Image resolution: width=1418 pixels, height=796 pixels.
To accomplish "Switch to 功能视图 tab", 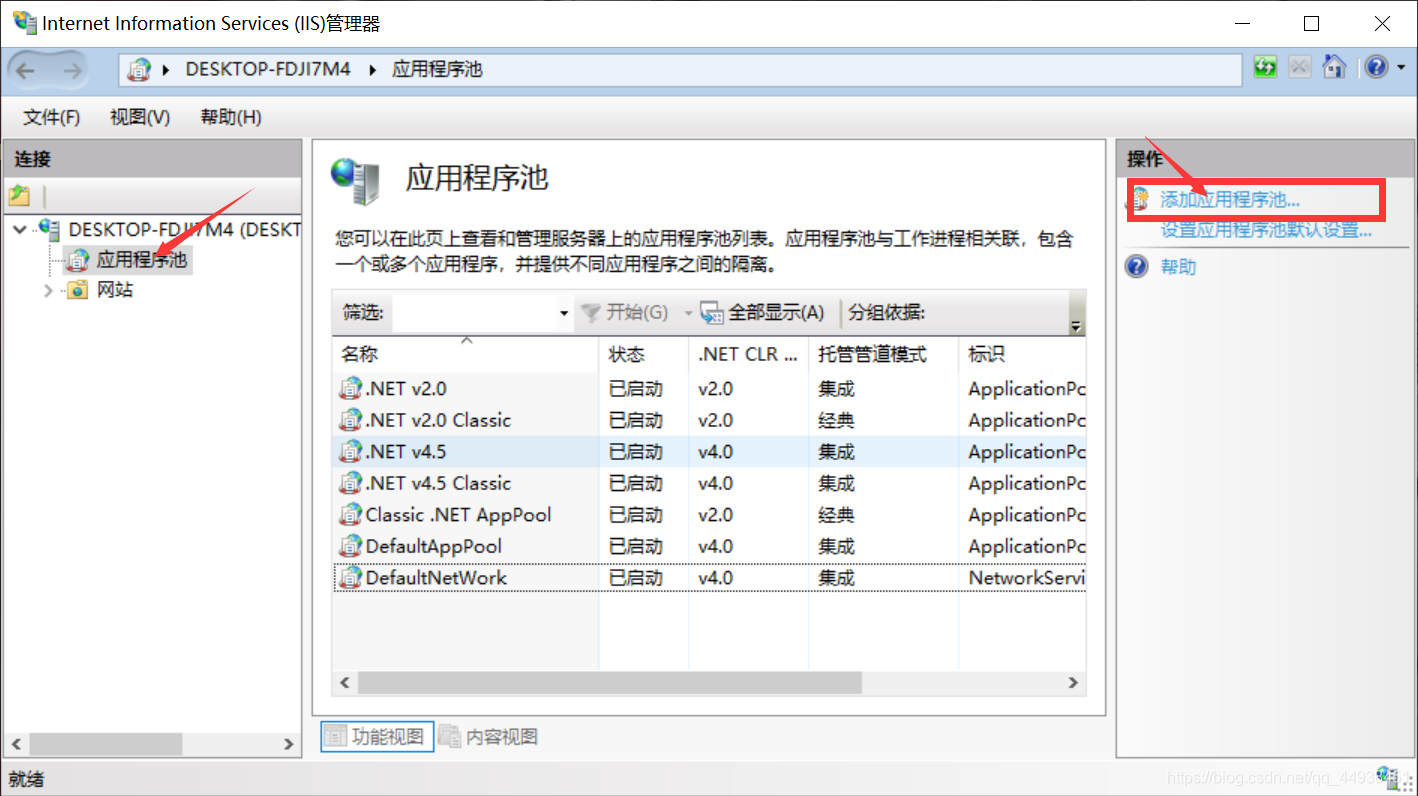I will pos(377,737).
